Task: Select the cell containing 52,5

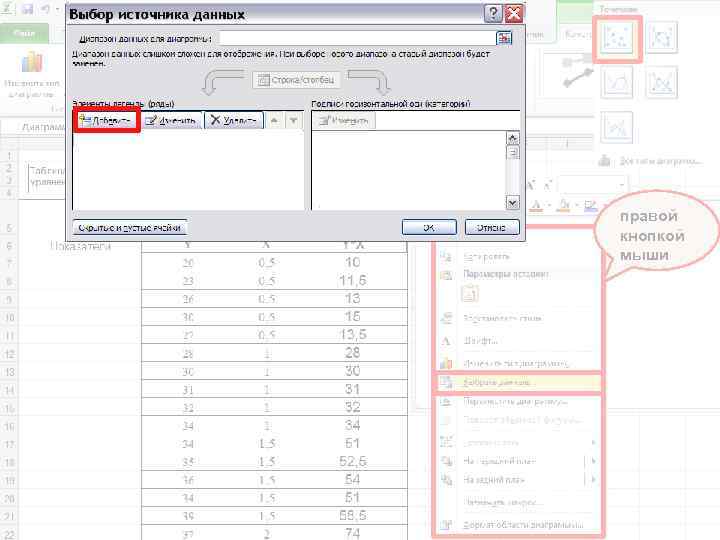Action: pyautogui.click(x=353, y=461)
